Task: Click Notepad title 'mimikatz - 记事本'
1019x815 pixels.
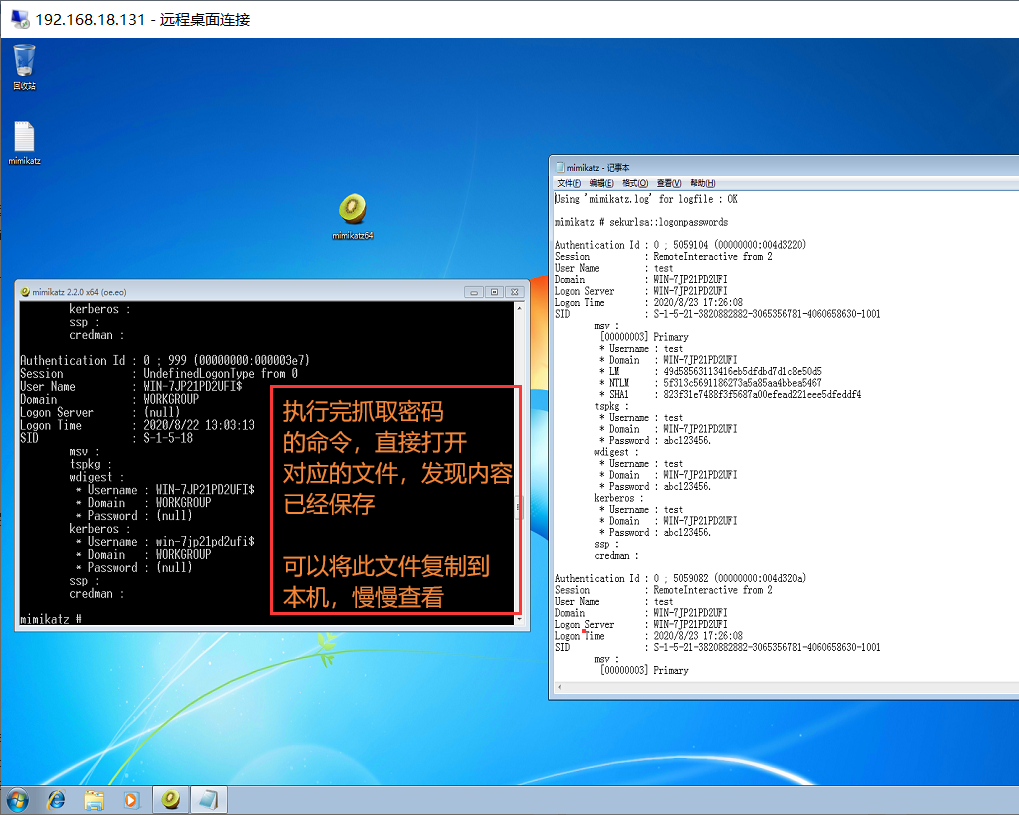Action: coord(598,168)
